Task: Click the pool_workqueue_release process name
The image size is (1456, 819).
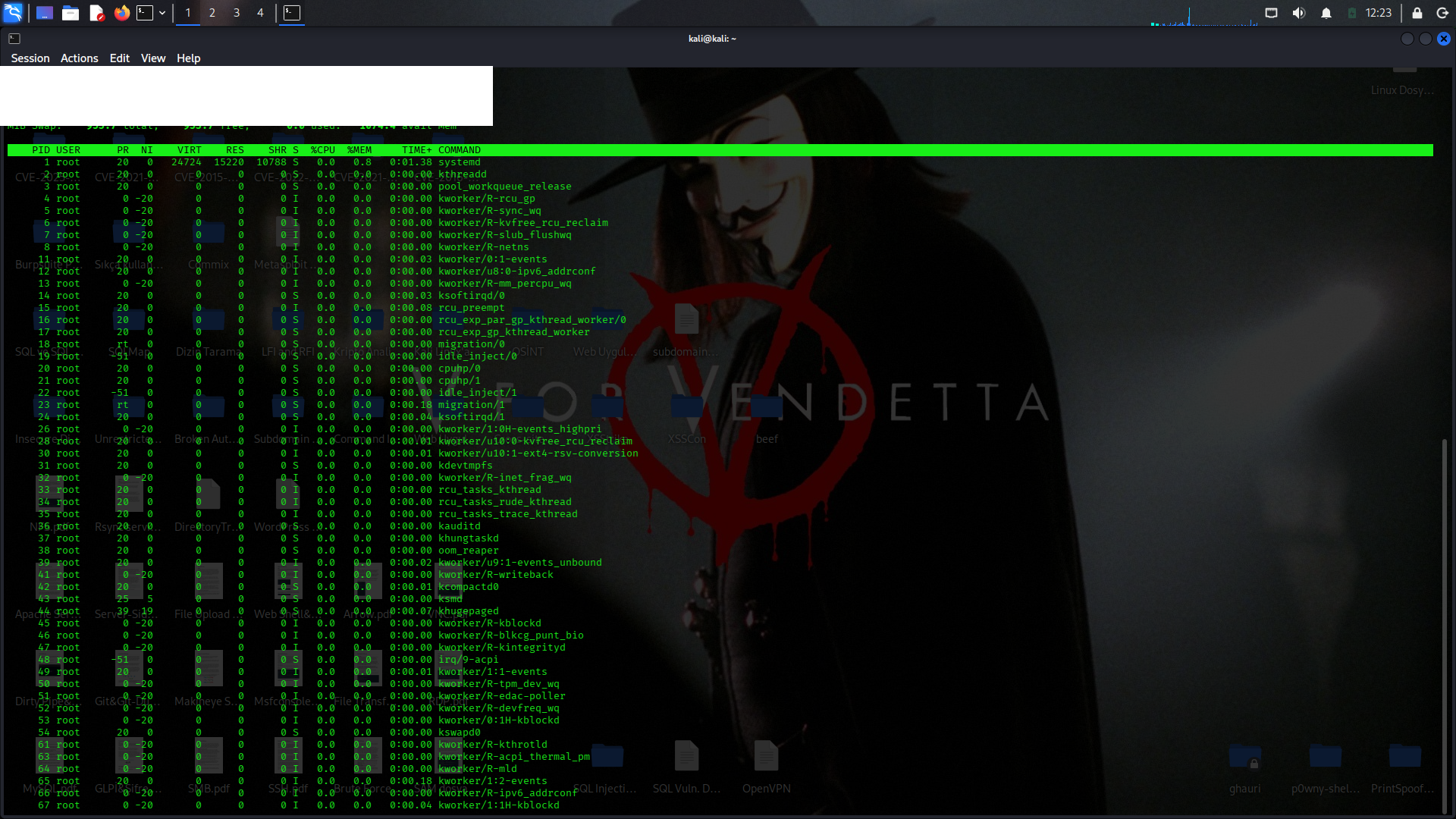Action: pyautogui.click(x=505, y=187)
